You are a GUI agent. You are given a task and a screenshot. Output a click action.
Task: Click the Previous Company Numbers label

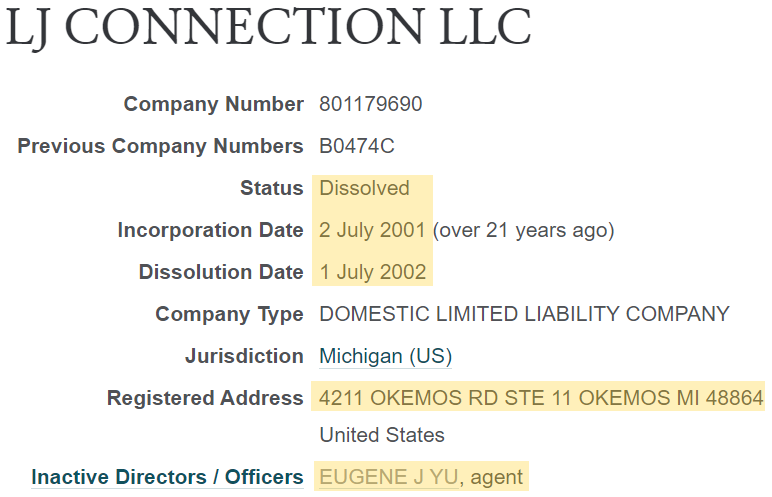(x=161, y=146)
